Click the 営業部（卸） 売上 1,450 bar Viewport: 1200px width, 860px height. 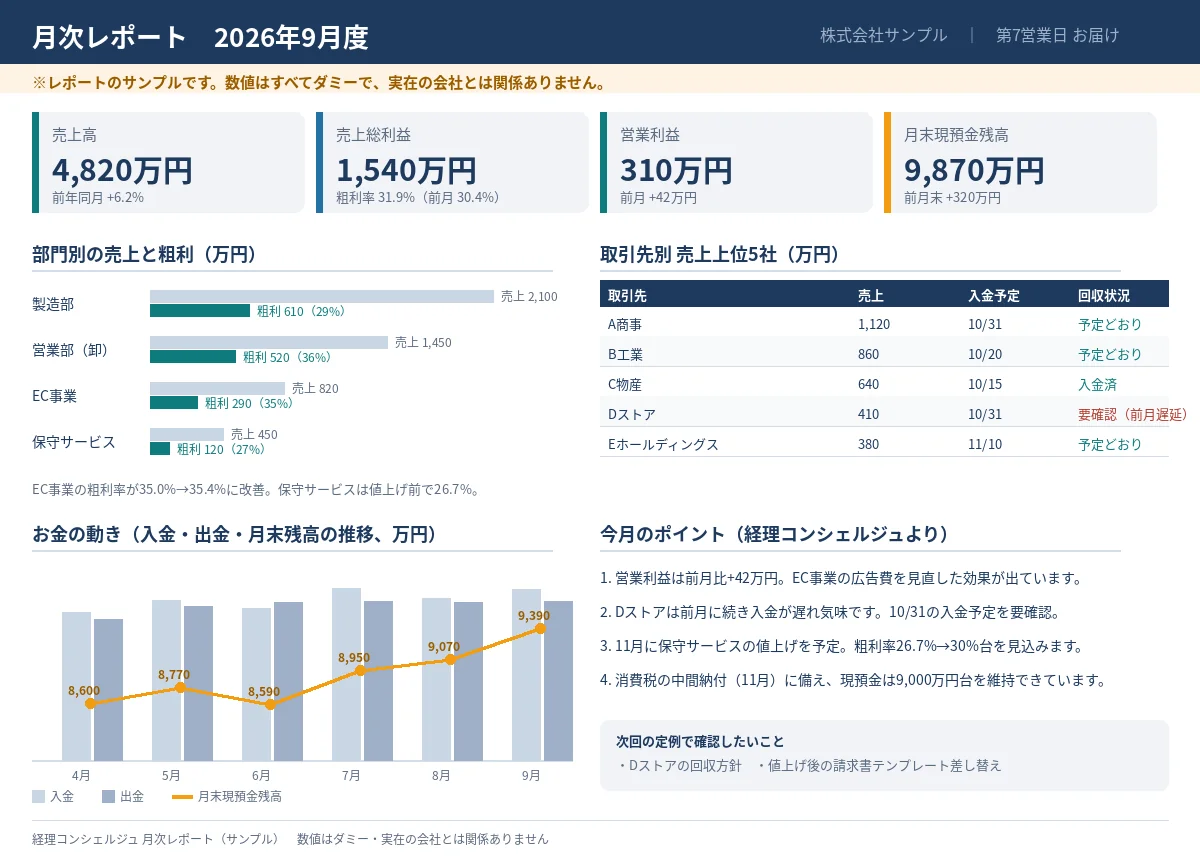[x=269, y=342]
